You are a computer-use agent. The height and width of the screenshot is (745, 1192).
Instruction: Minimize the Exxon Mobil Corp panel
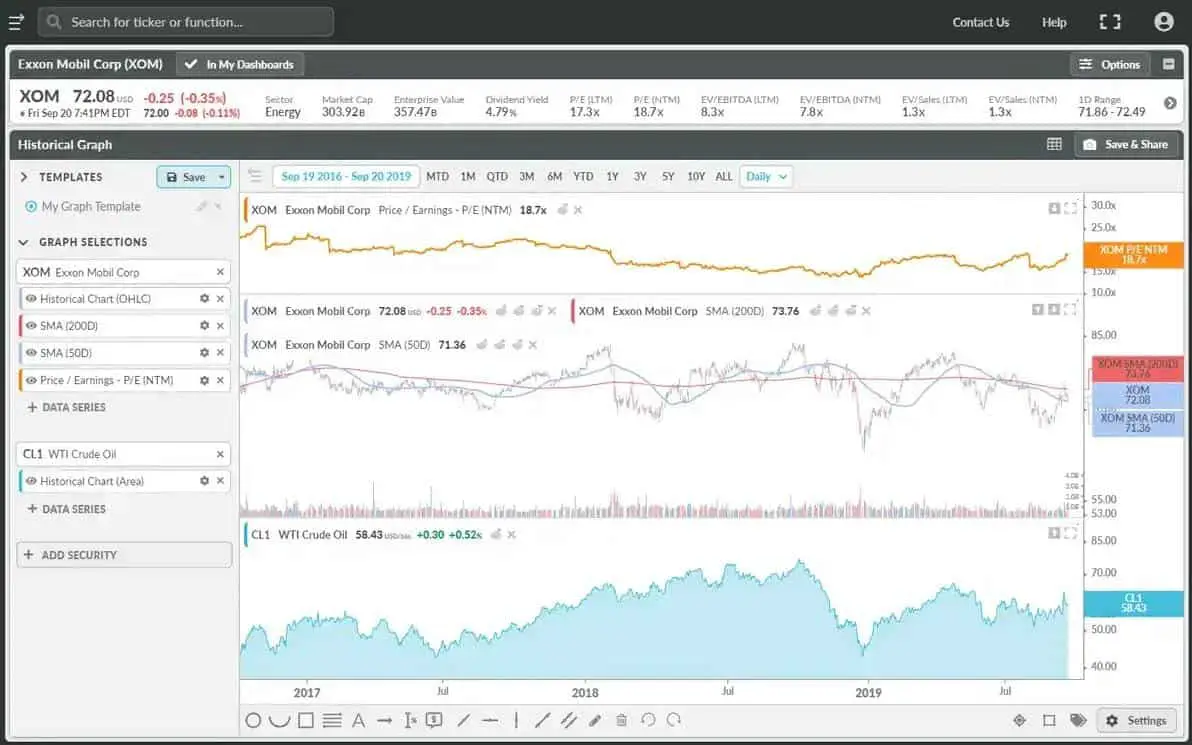[x=1168, y=65]
